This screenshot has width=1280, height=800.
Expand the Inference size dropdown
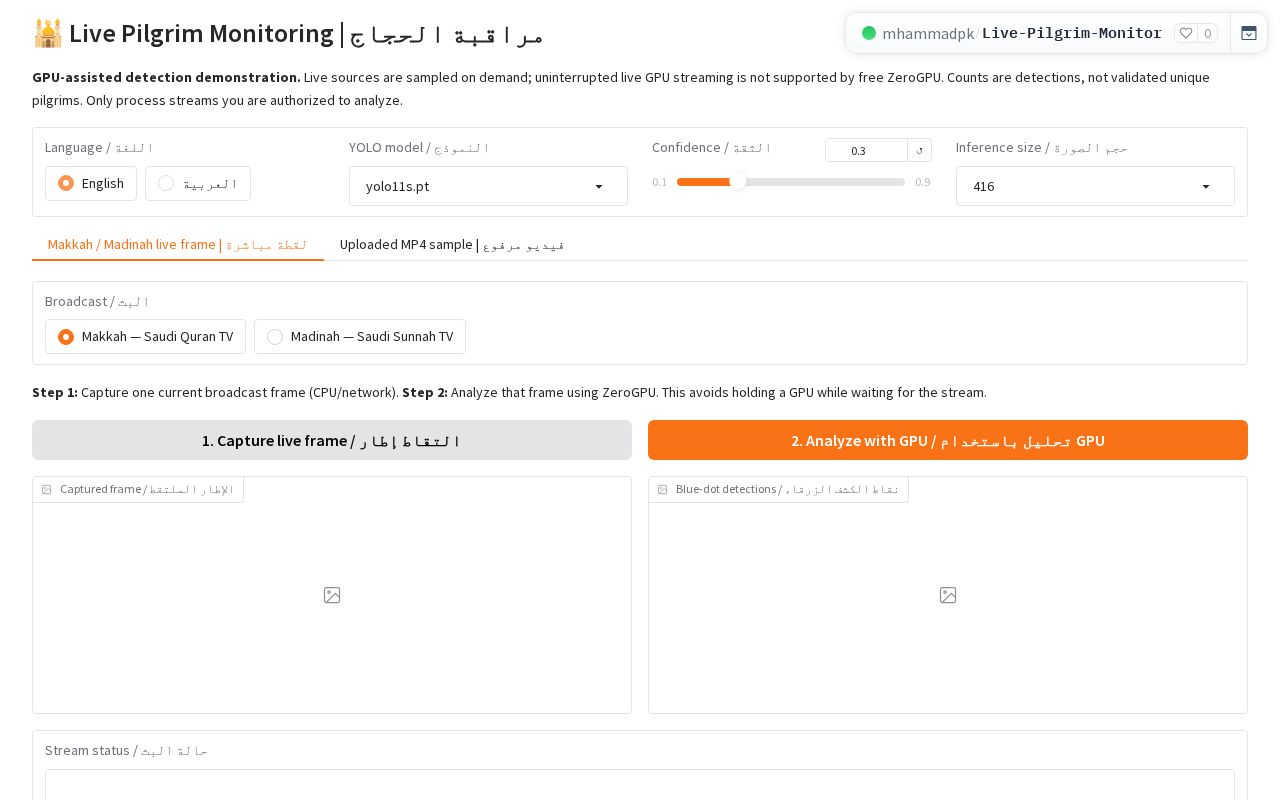(1095, 186)
